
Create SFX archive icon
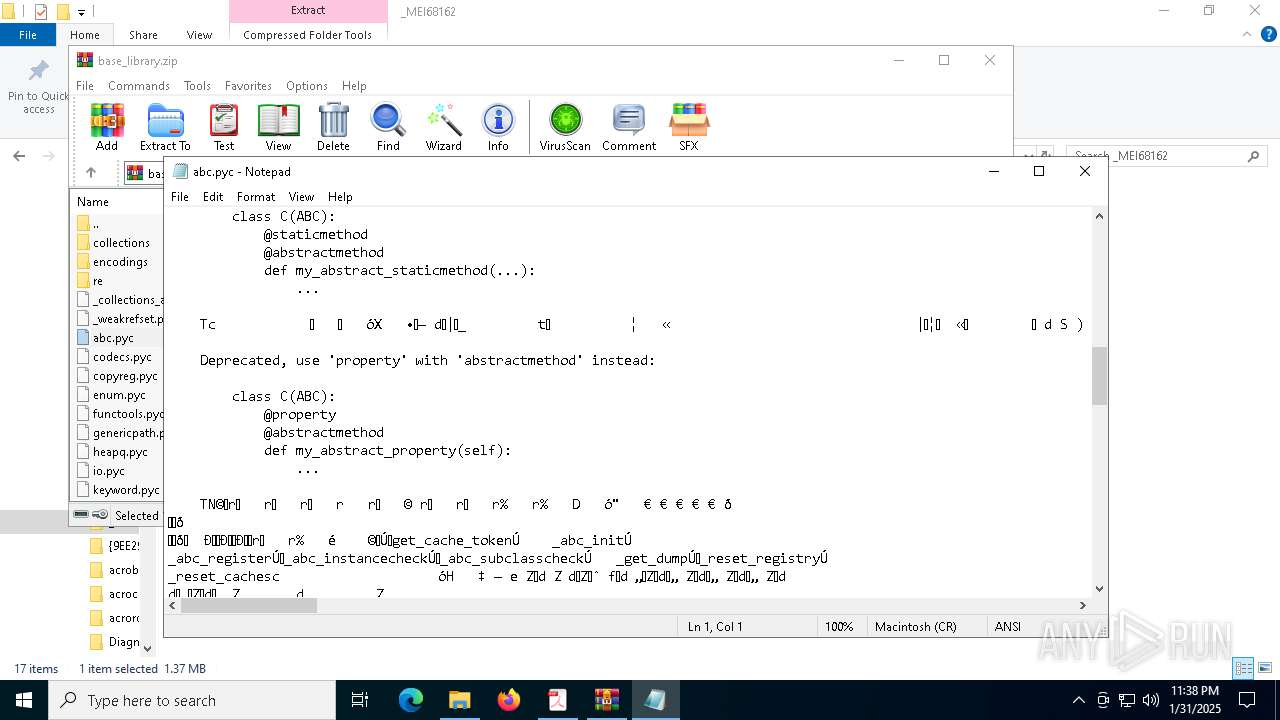689,127
